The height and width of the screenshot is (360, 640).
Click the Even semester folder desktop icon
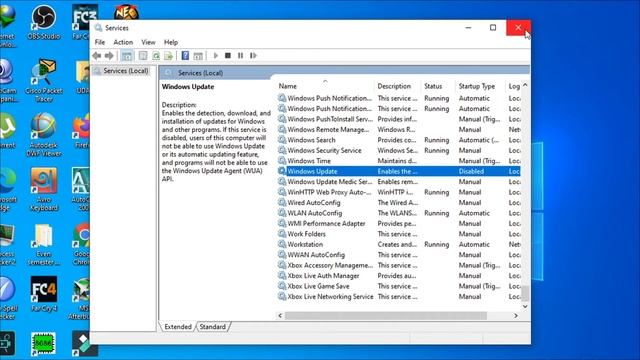44,244
